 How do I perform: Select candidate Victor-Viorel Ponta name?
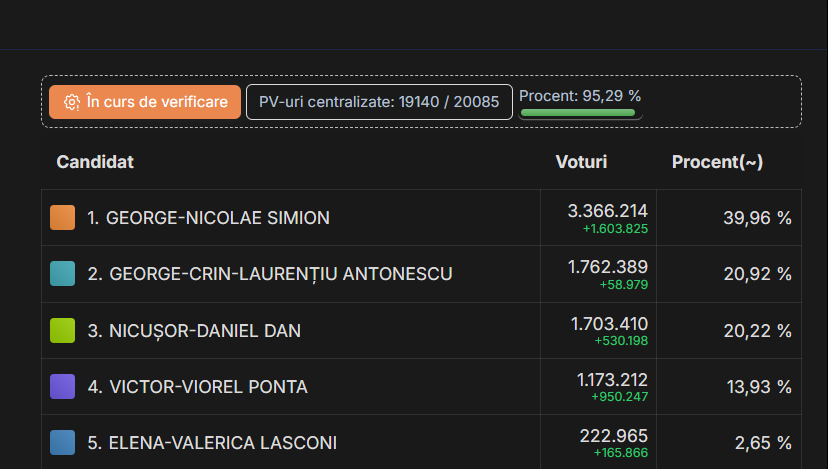[x=197, y=387]
